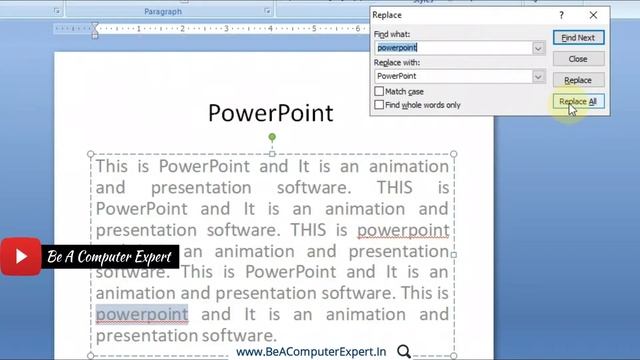Click into the Find what input field
Viewport: 640px width, 360px height.
point(453,48)
